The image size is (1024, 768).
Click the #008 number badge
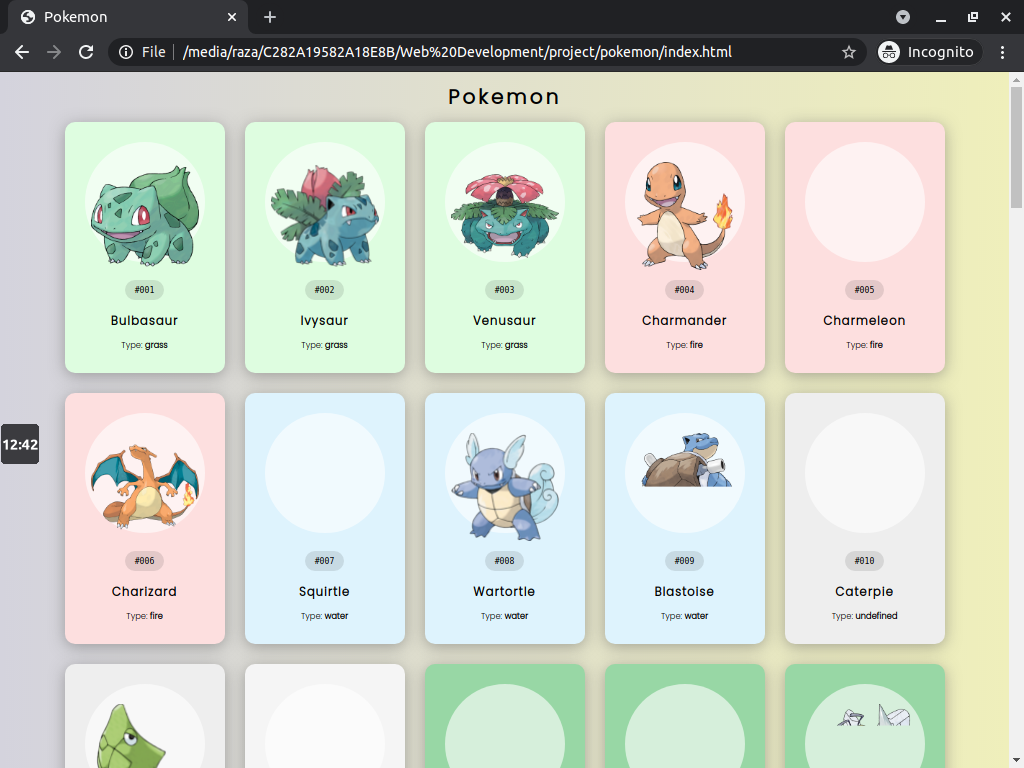pos(504,561)
